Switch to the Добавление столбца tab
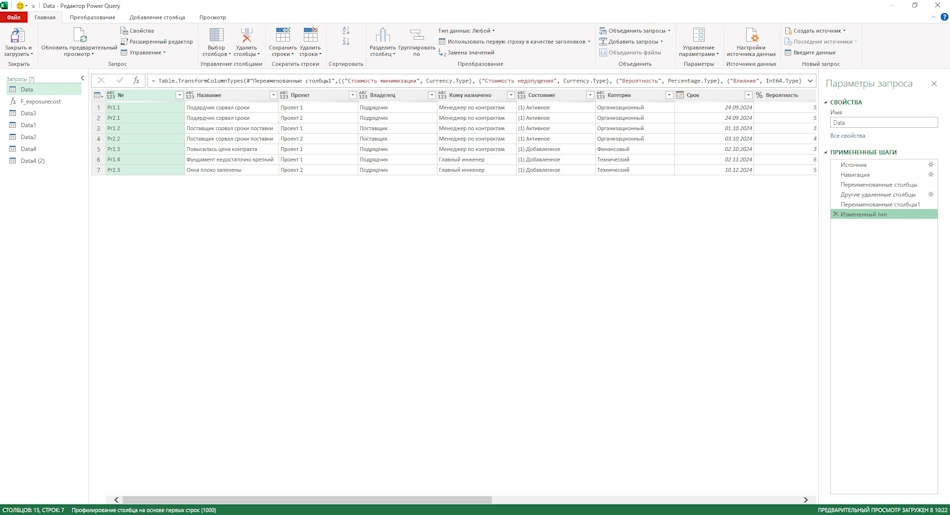 [x=157, y=17]
